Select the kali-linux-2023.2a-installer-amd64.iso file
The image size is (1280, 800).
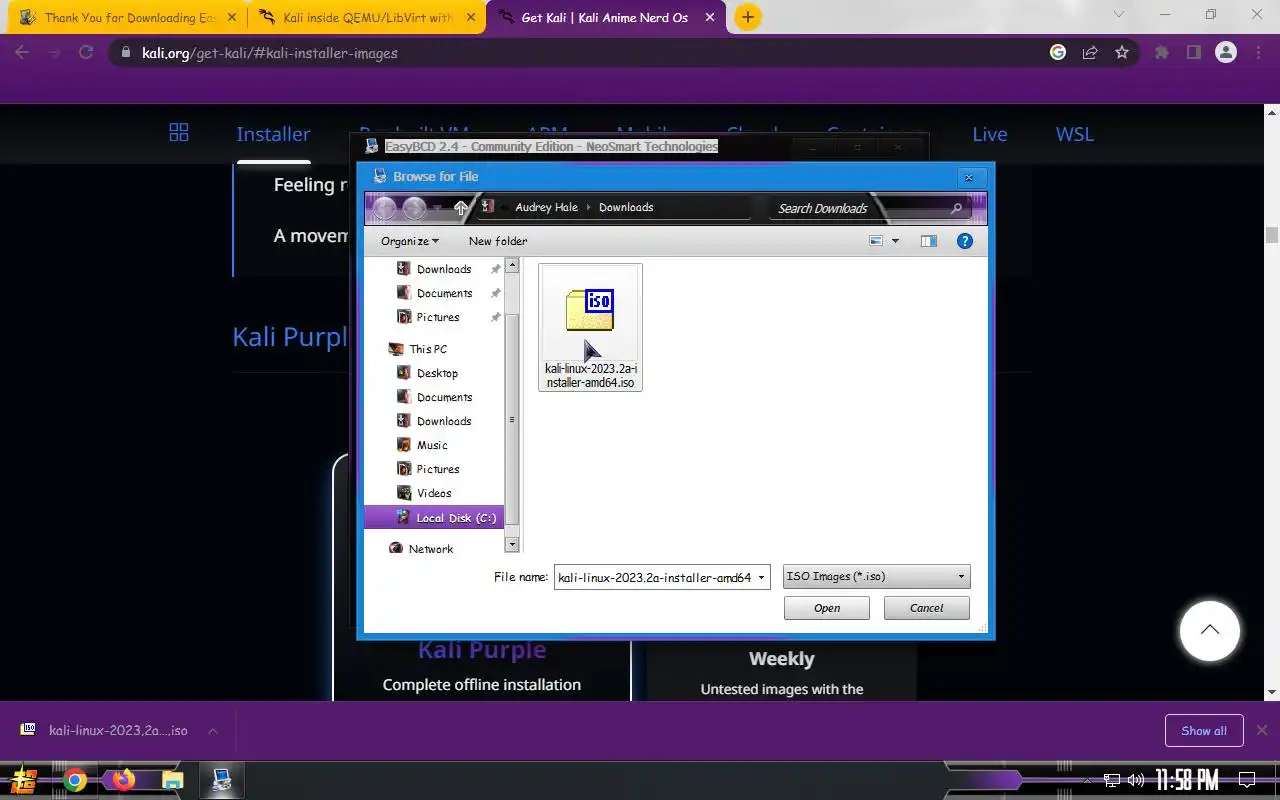590,327
